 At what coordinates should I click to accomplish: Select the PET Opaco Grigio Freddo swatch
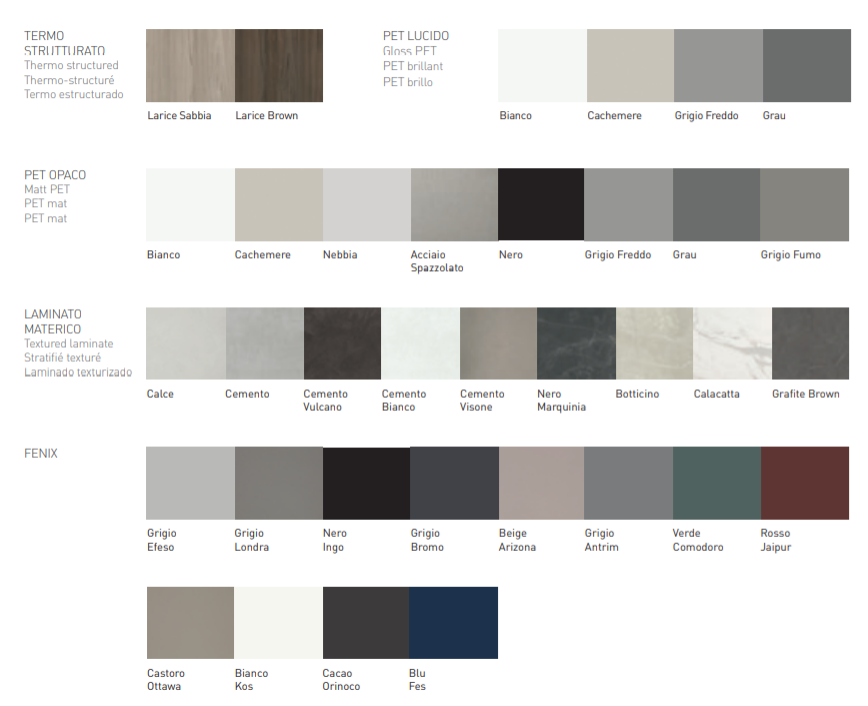point(628,204)
